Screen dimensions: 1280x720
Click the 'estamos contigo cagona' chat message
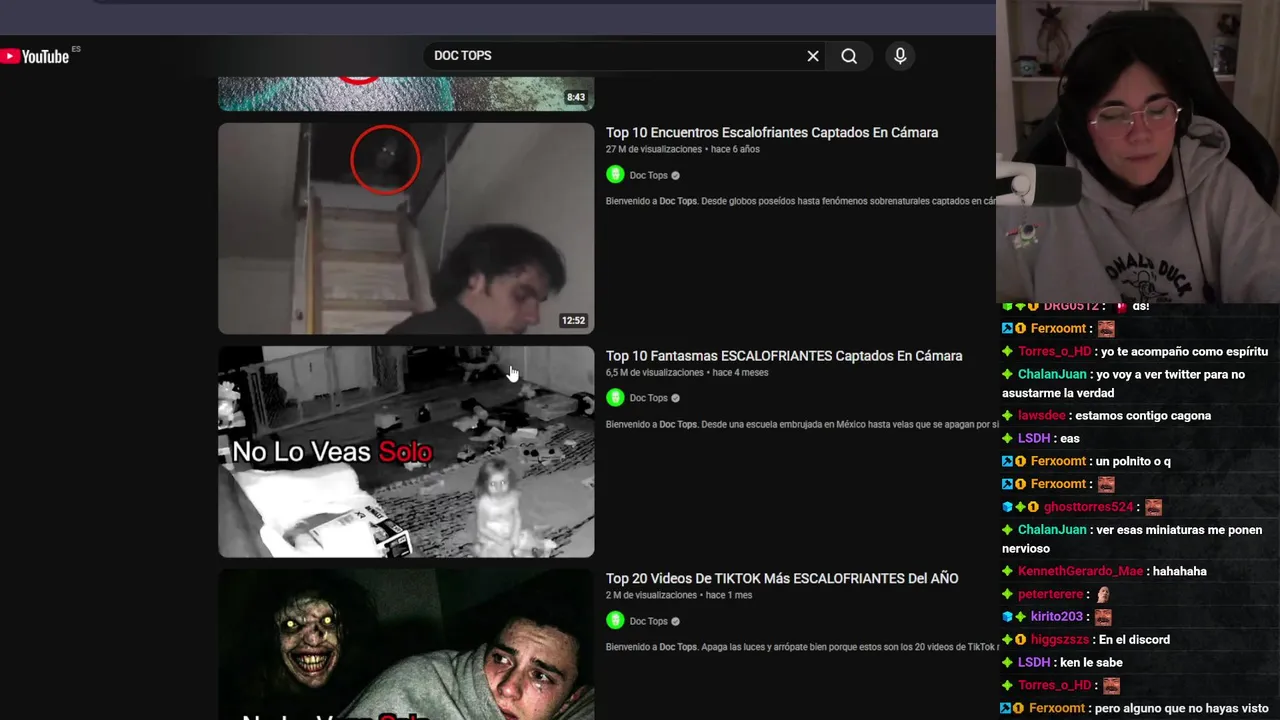pos(1144,415)
